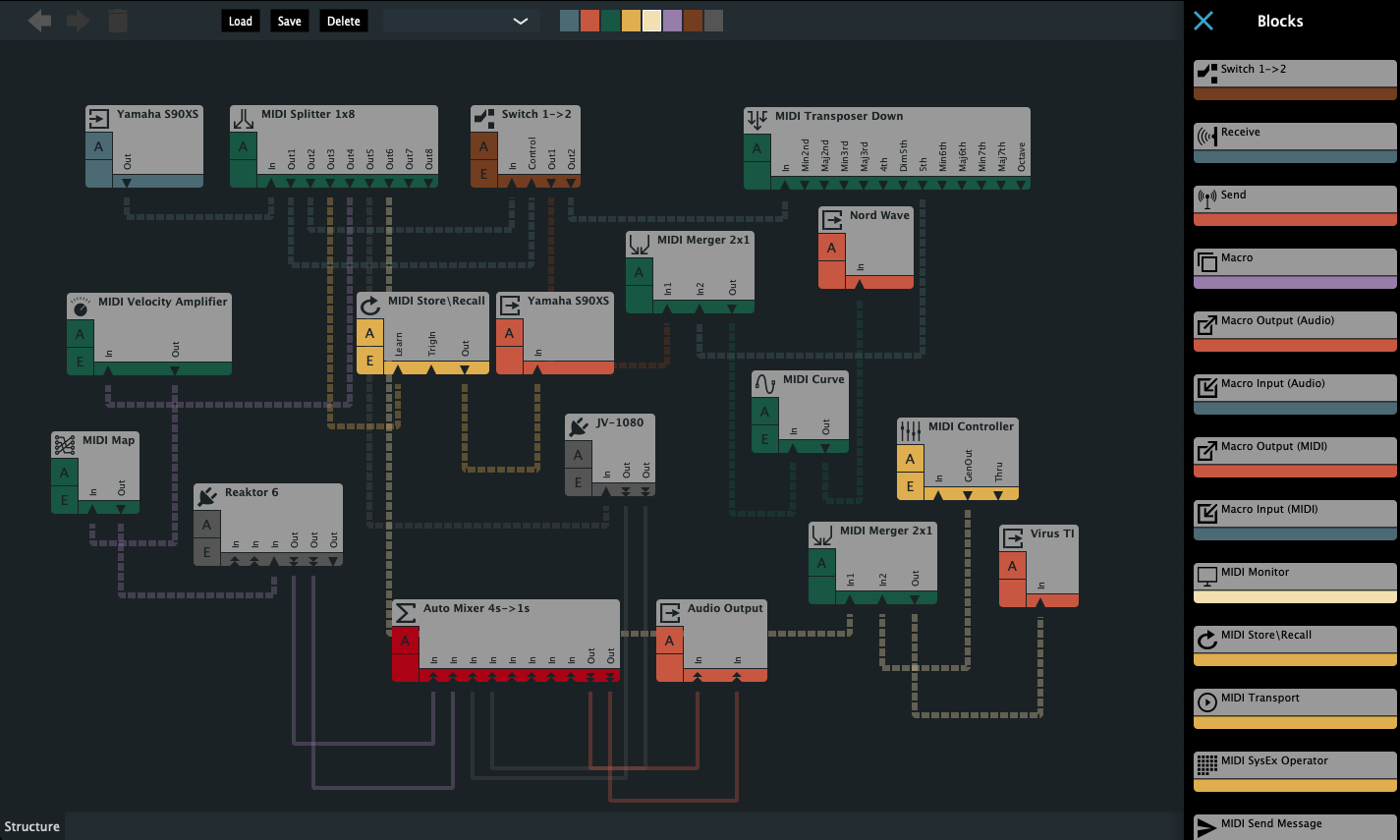Click the Auto Mixer 4s->1s sigma icon
This screenshot has height=840, width=1400.
[x=405, y=613]
